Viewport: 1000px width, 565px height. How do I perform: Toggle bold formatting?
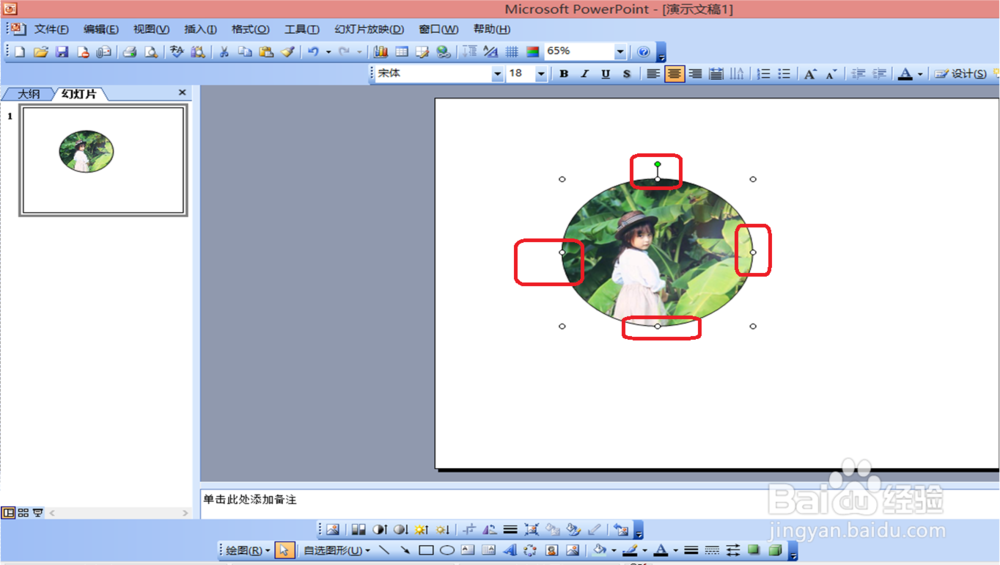point(564,74)
